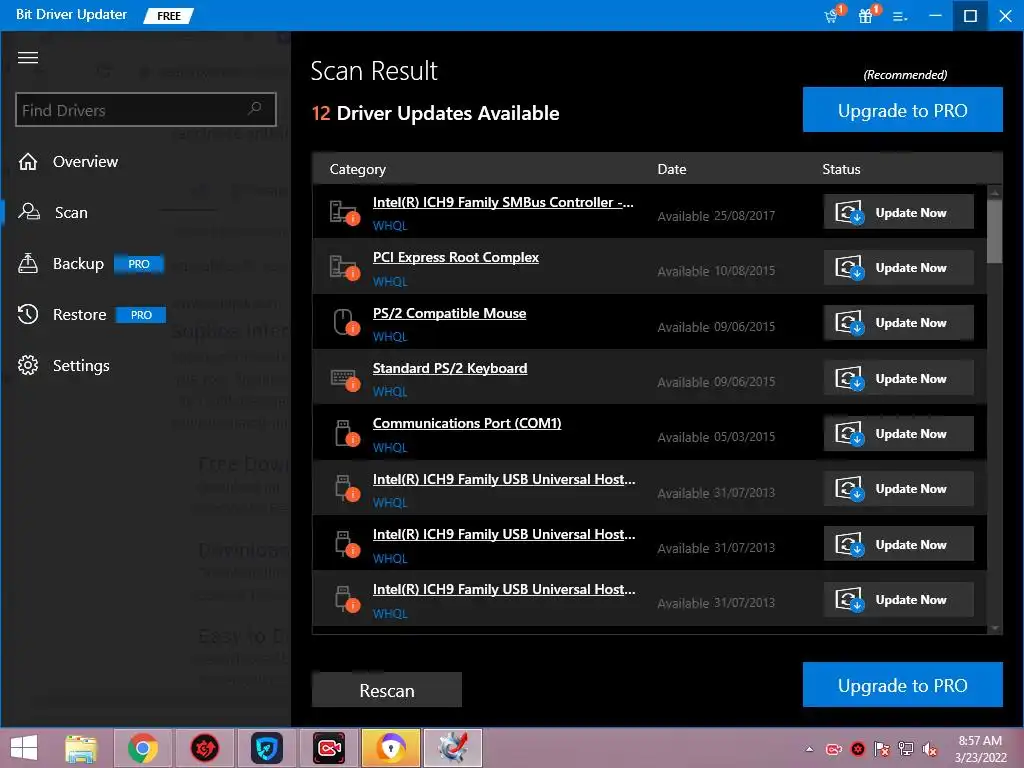Open Settings from sidebar
The width and height of the screenshot is (1024, 768).
pos(81,365)
